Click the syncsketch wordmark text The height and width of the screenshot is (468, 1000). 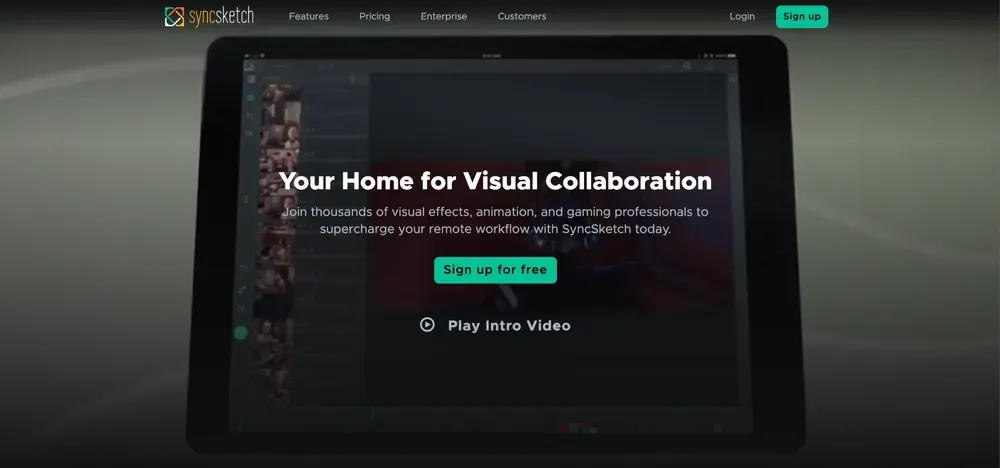tap(221, 17)
